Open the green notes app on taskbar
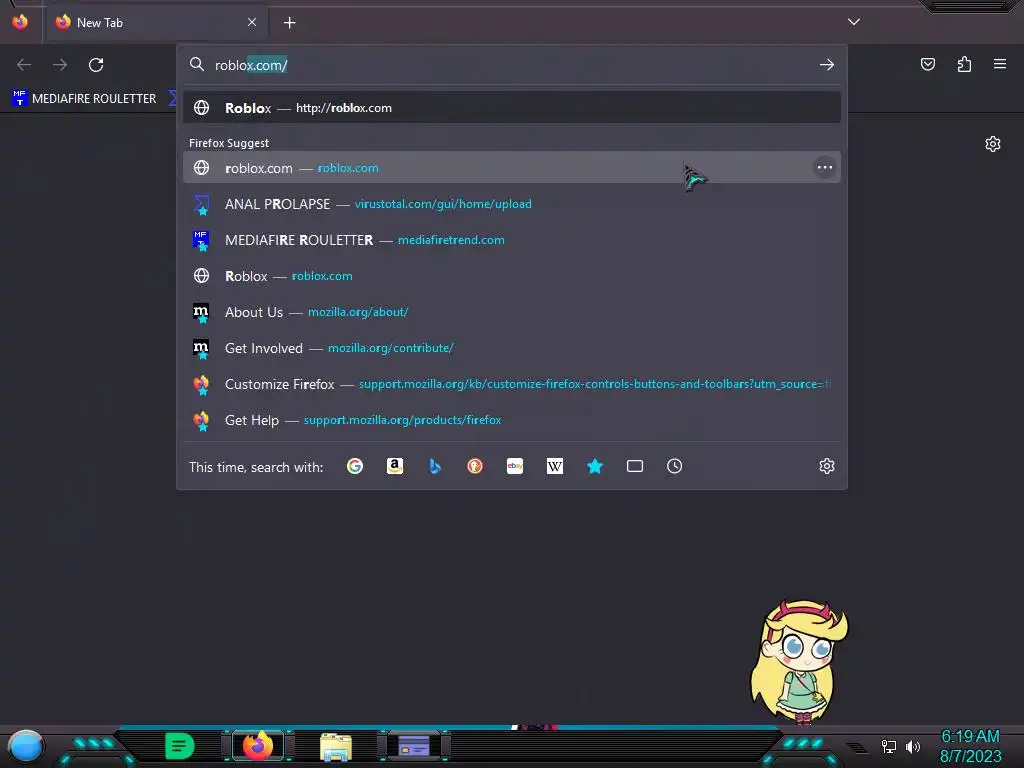1024x768 pixels. click(x=180, y=746)
